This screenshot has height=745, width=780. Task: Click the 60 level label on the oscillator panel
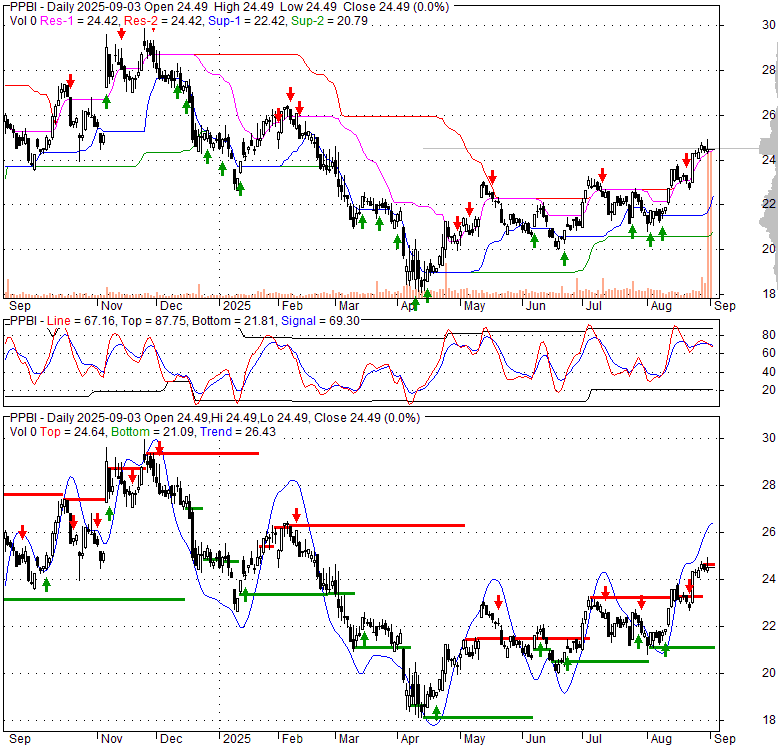point(769,353)
